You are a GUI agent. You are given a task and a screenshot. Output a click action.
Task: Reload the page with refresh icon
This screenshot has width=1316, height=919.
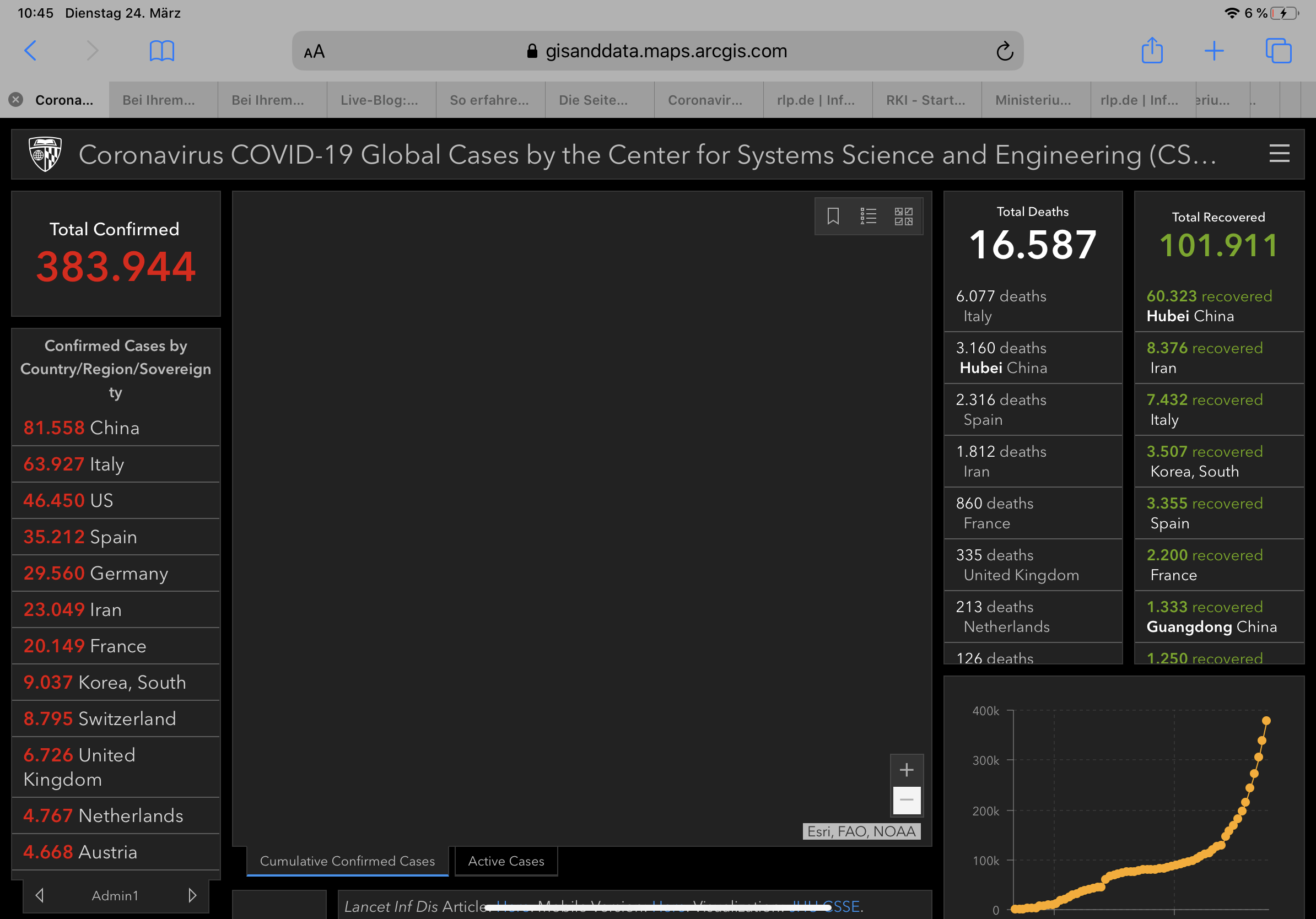coord(1004,51)
